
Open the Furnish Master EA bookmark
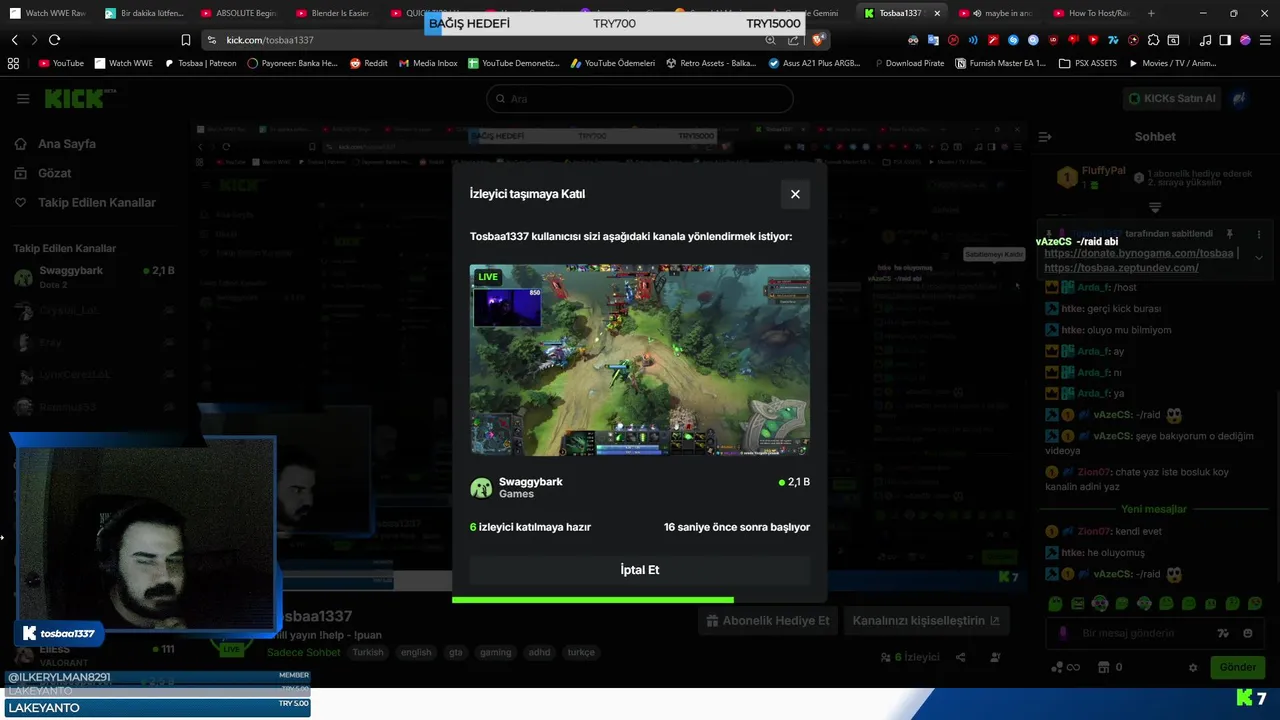[1000, 63]
